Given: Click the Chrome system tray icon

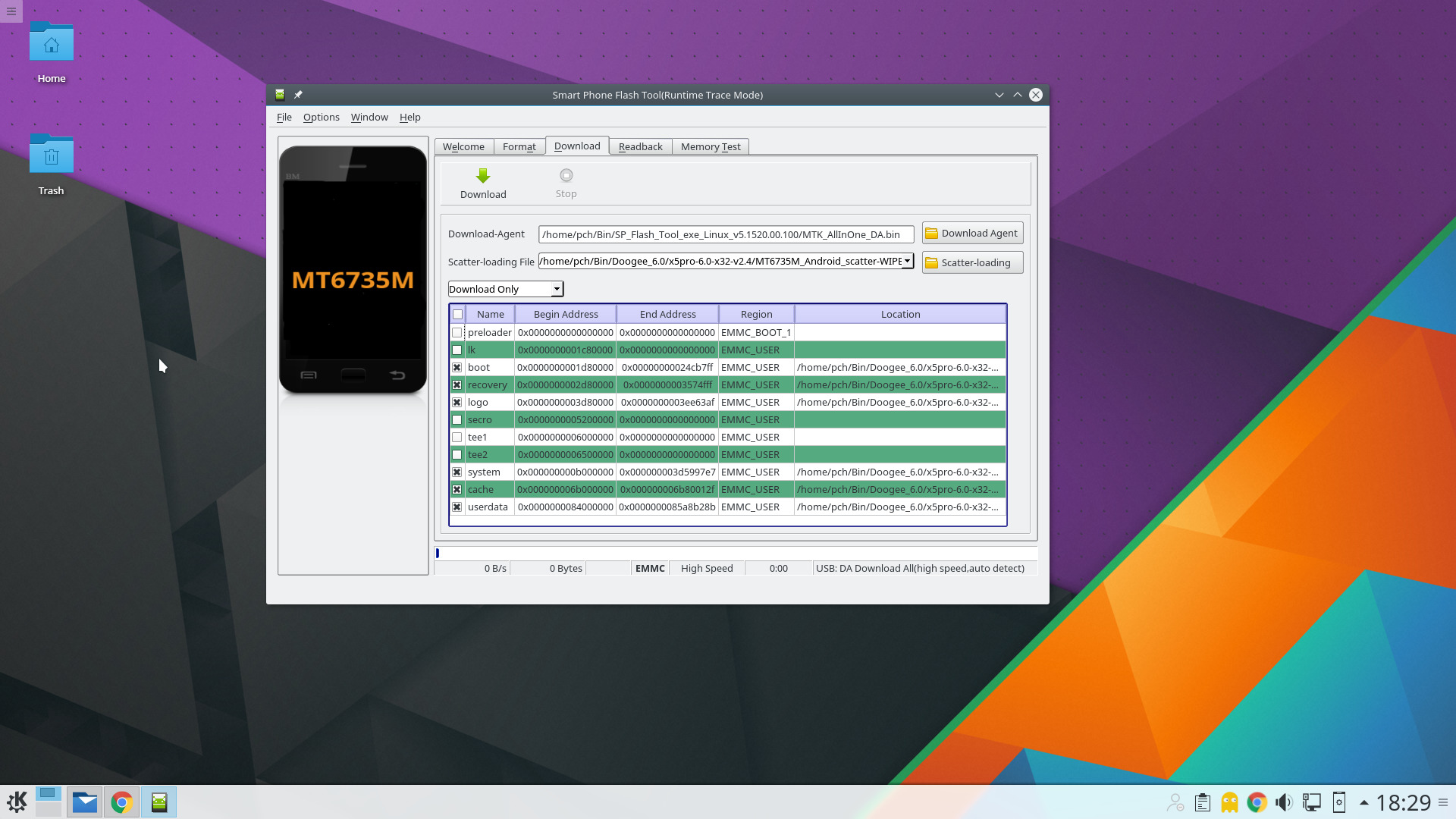Looking at the screenshot, I should pos(1257,802).
